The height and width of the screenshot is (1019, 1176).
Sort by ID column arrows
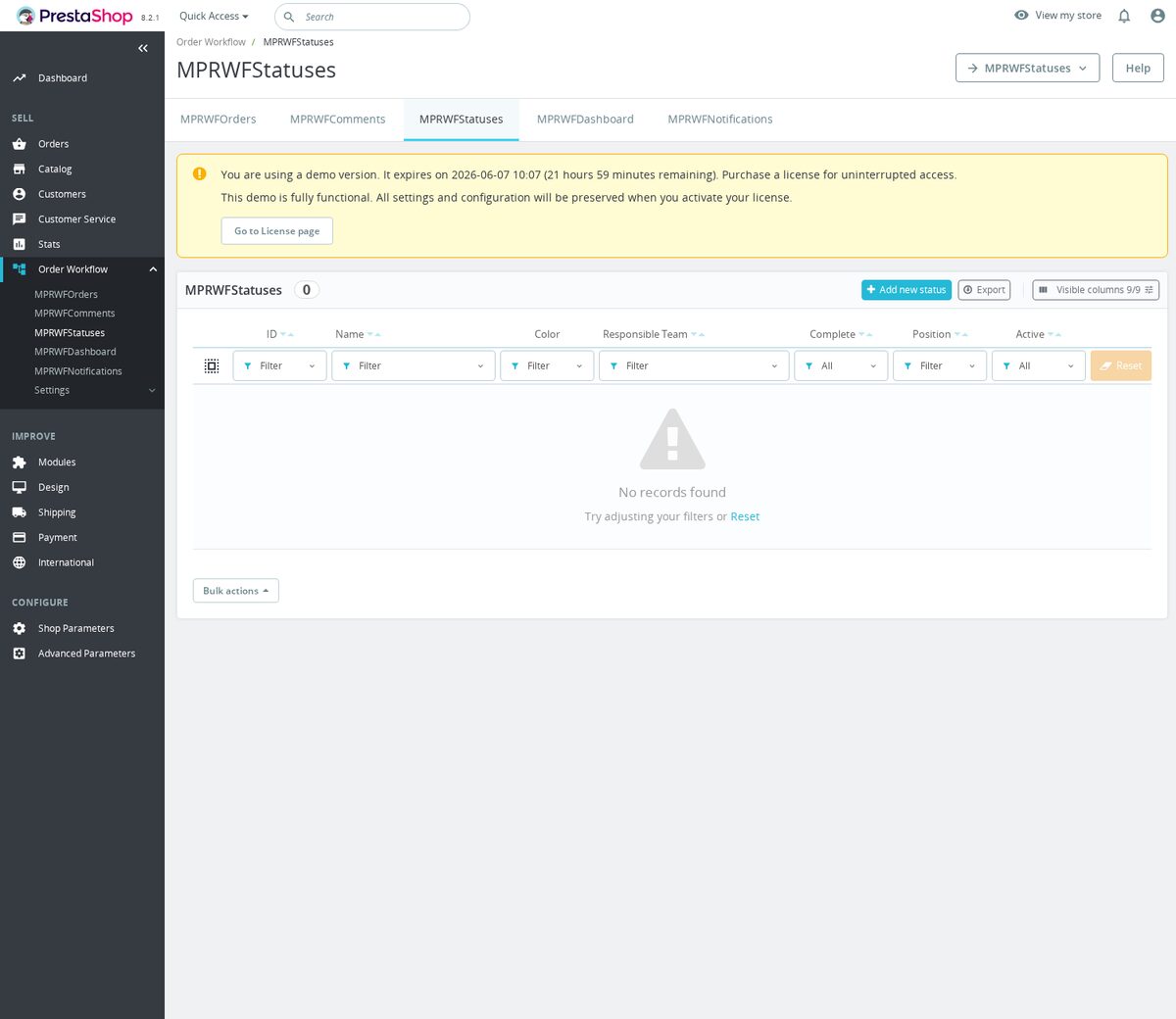tap(287, 335)
